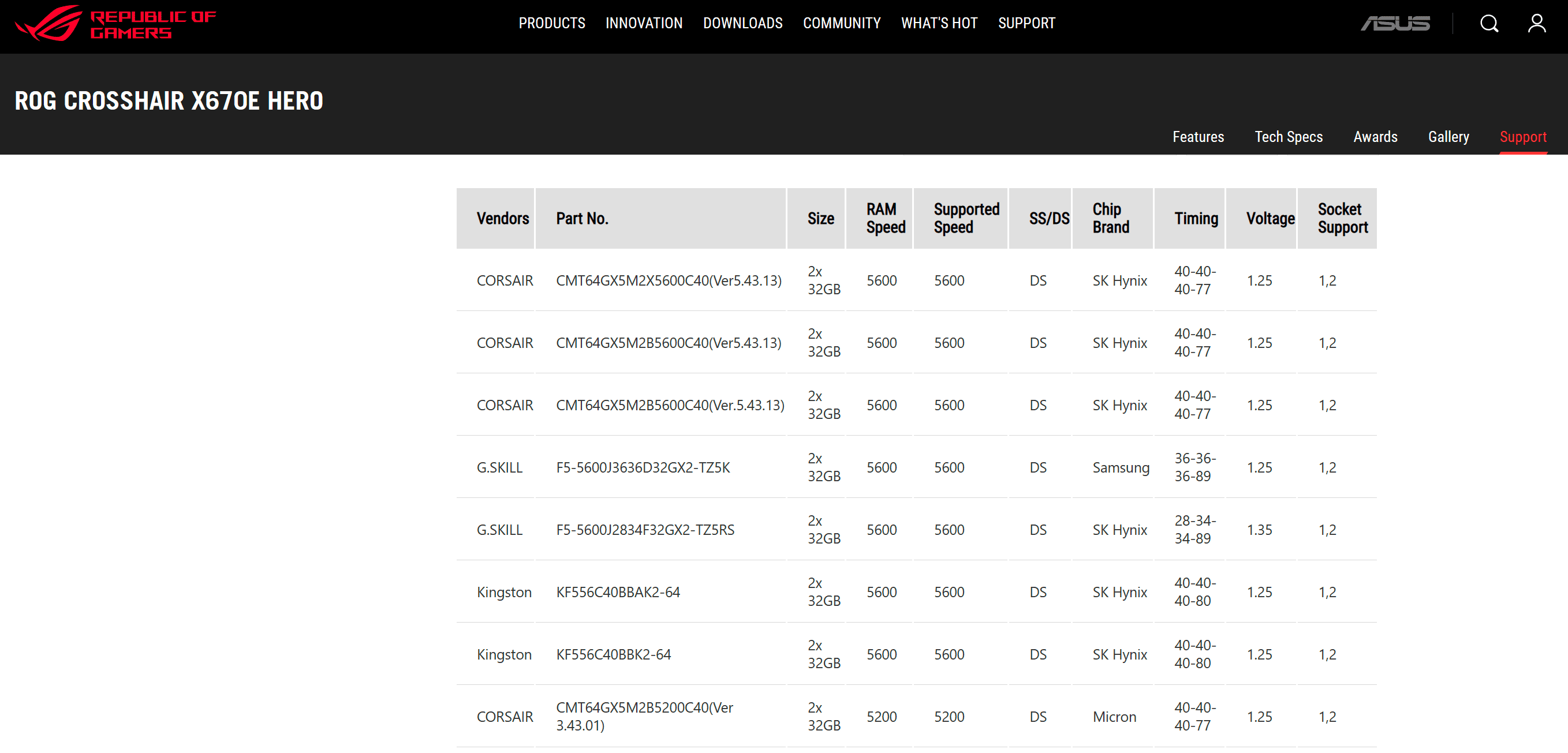Click G.SKILL vendor in F5-5600J3636D32GX2-TZ5K row
The width and height of the screenshot is (1568, 753).
(x=499, y=468)
